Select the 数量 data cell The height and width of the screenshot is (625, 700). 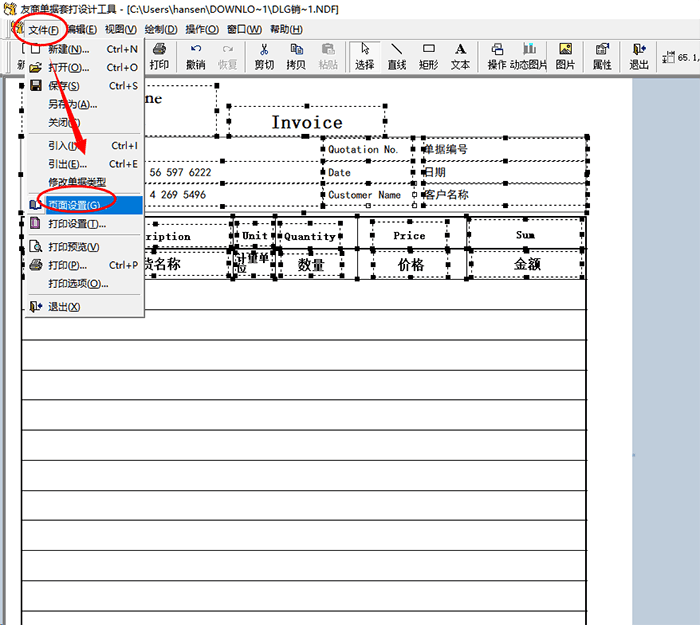[311, 265]
